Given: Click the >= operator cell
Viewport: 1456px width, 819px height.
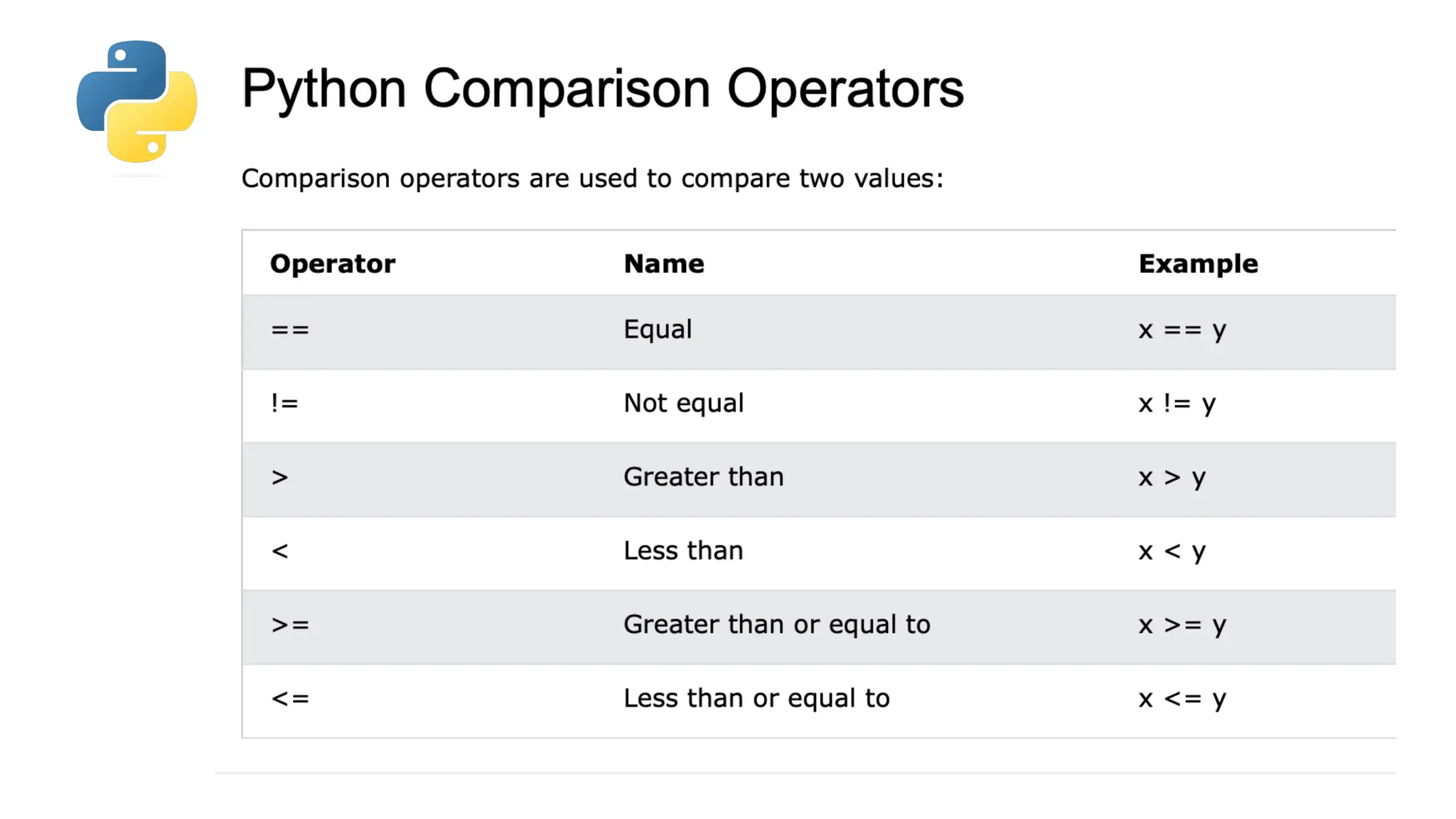Looking at the screenshot, I should (x=290, y=625).
